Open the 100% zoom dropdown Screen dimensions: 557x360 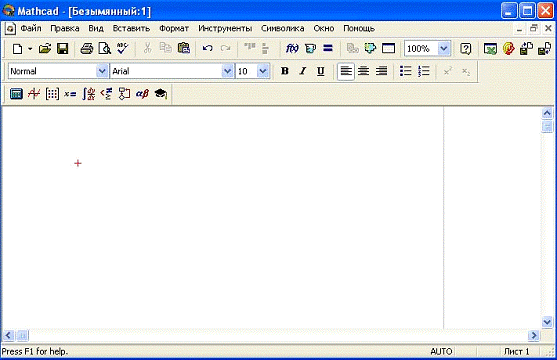pyautogui.click(x=444, y=48)
